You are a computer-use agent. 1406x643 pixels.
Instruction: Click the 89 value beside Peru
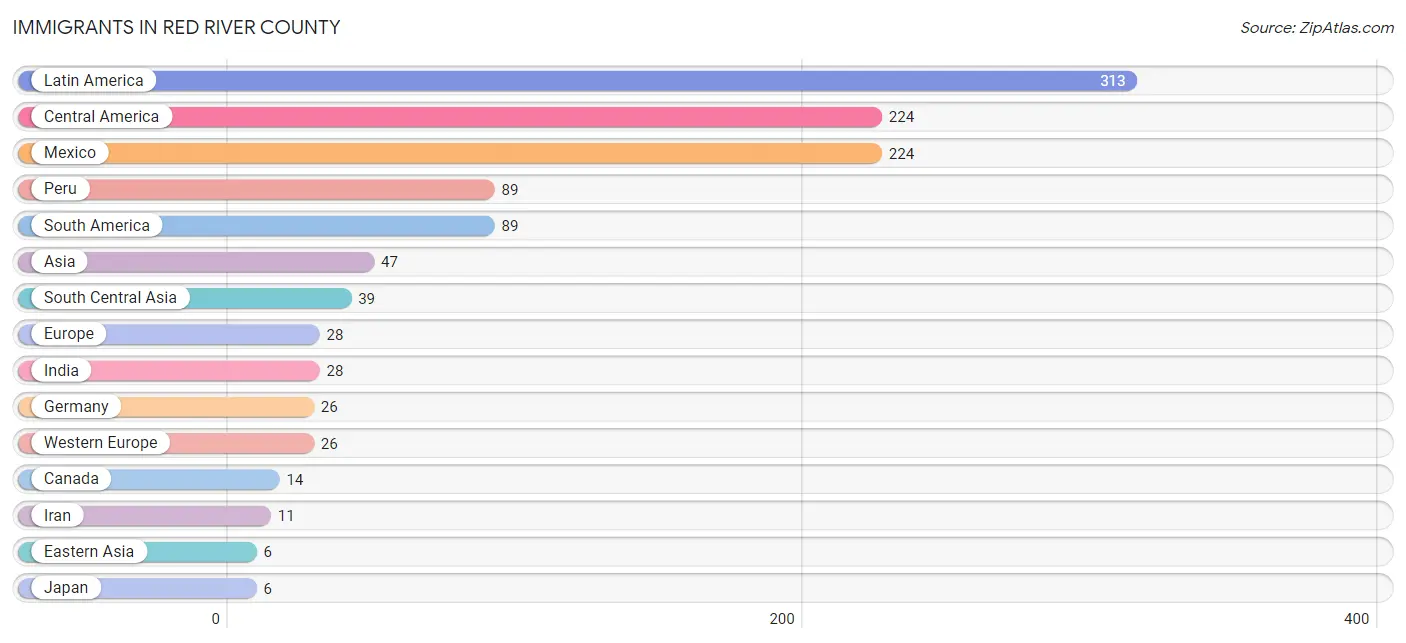coord(510,190)
